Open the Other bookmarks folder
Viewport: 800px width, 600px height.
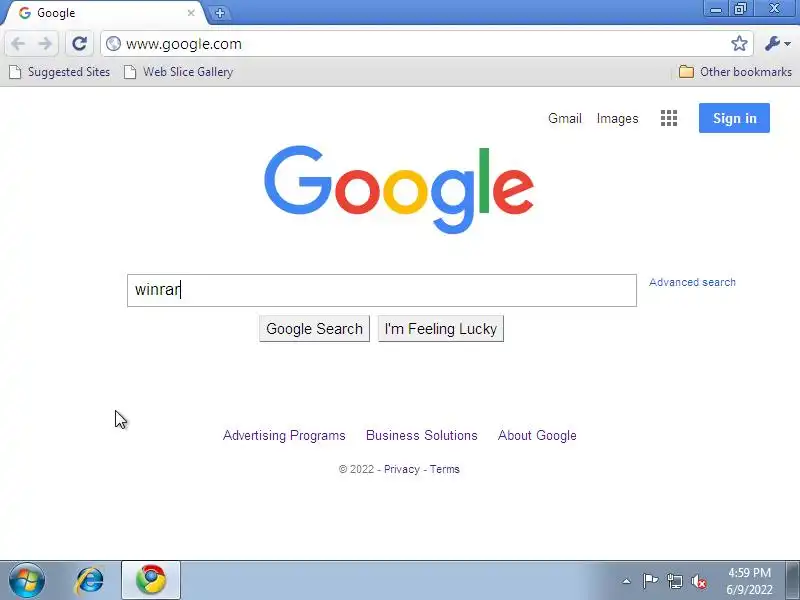pos(735,72)
